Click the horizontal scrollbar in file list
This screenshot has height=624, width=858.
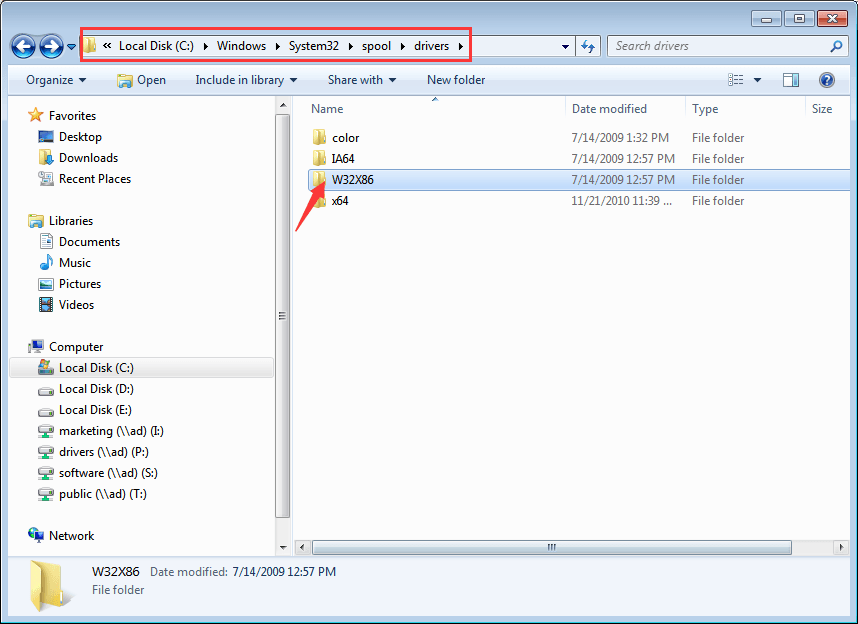(552, 548)
